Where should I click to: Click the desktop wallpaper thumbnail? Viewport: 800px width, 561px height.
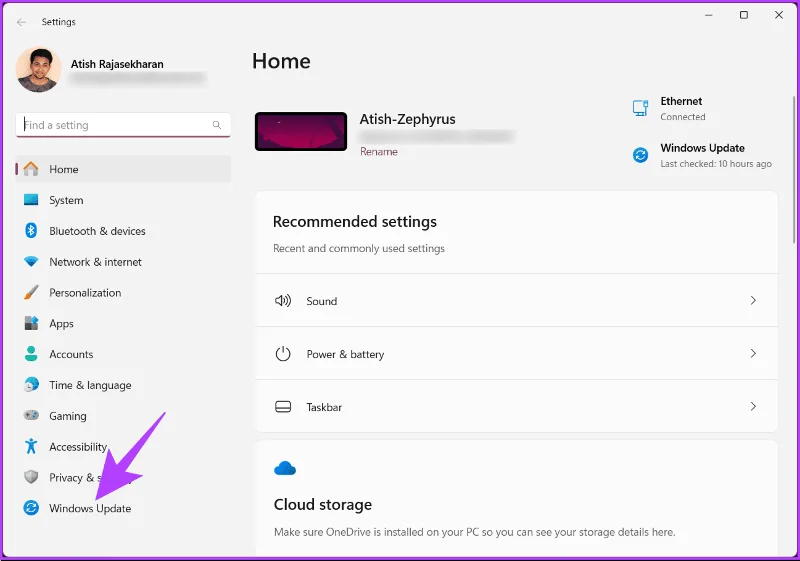301,131
